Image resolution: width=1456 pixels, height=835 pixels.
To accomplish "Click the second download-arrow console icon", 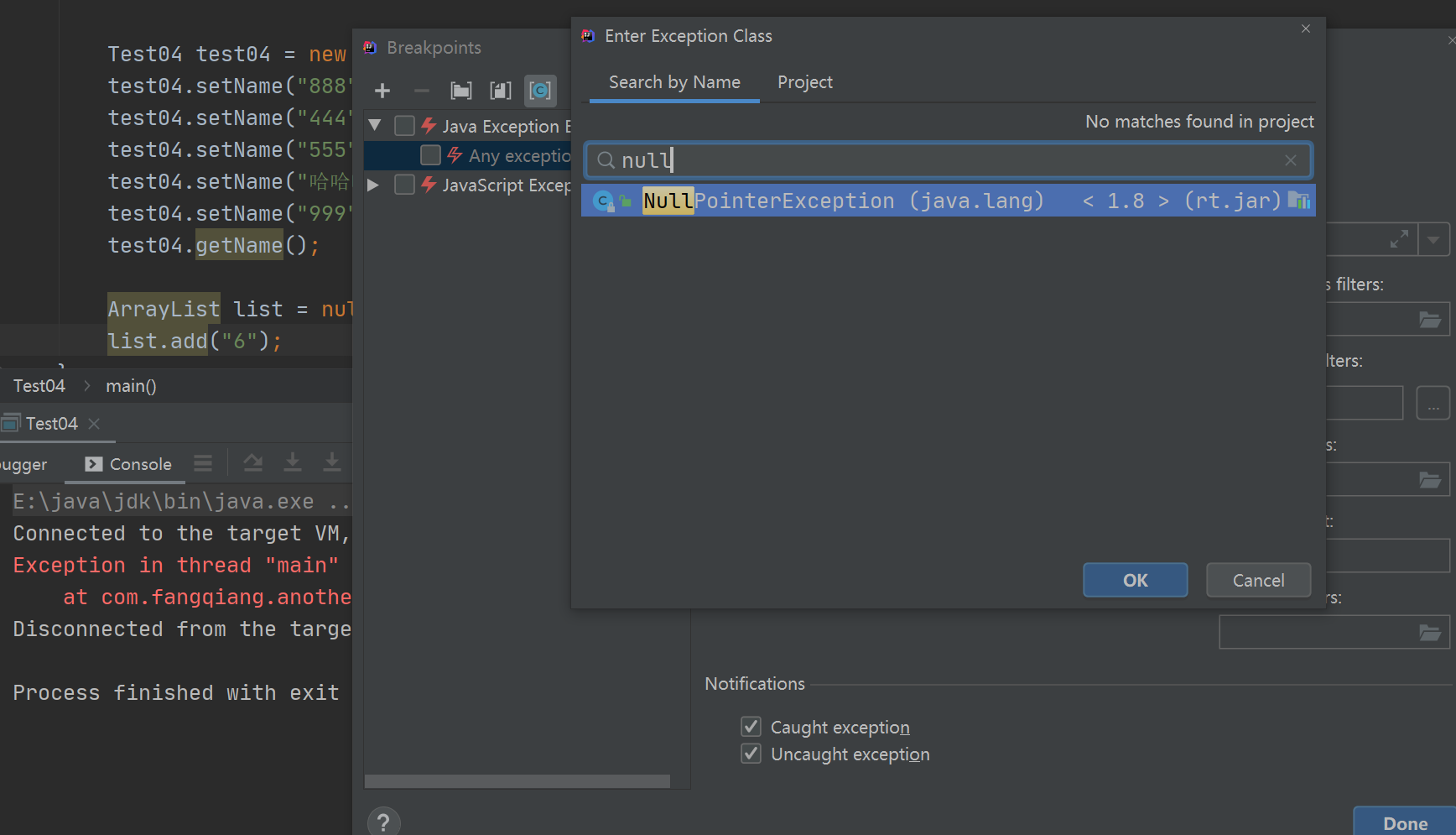I will pyautogui.click(x=332, y=462).
